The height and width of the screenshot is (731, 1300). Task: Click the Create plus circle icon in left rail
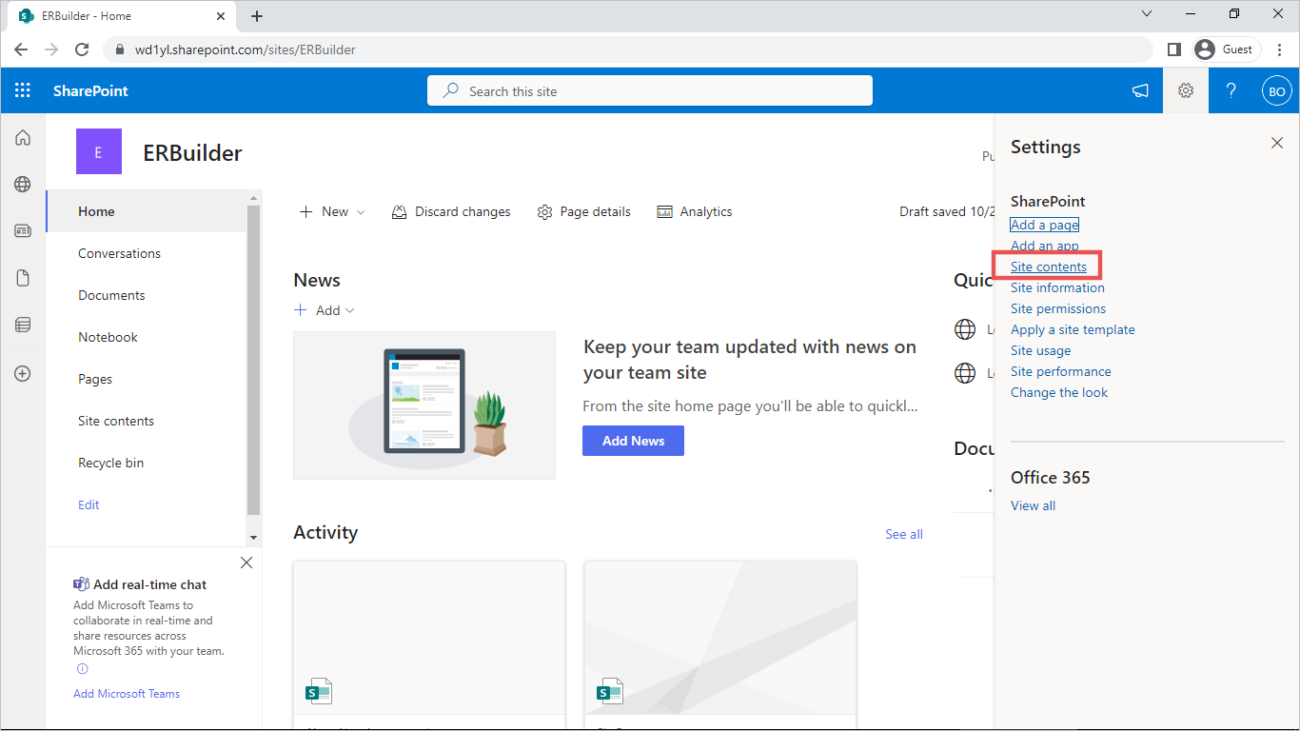tap(22, 373)
